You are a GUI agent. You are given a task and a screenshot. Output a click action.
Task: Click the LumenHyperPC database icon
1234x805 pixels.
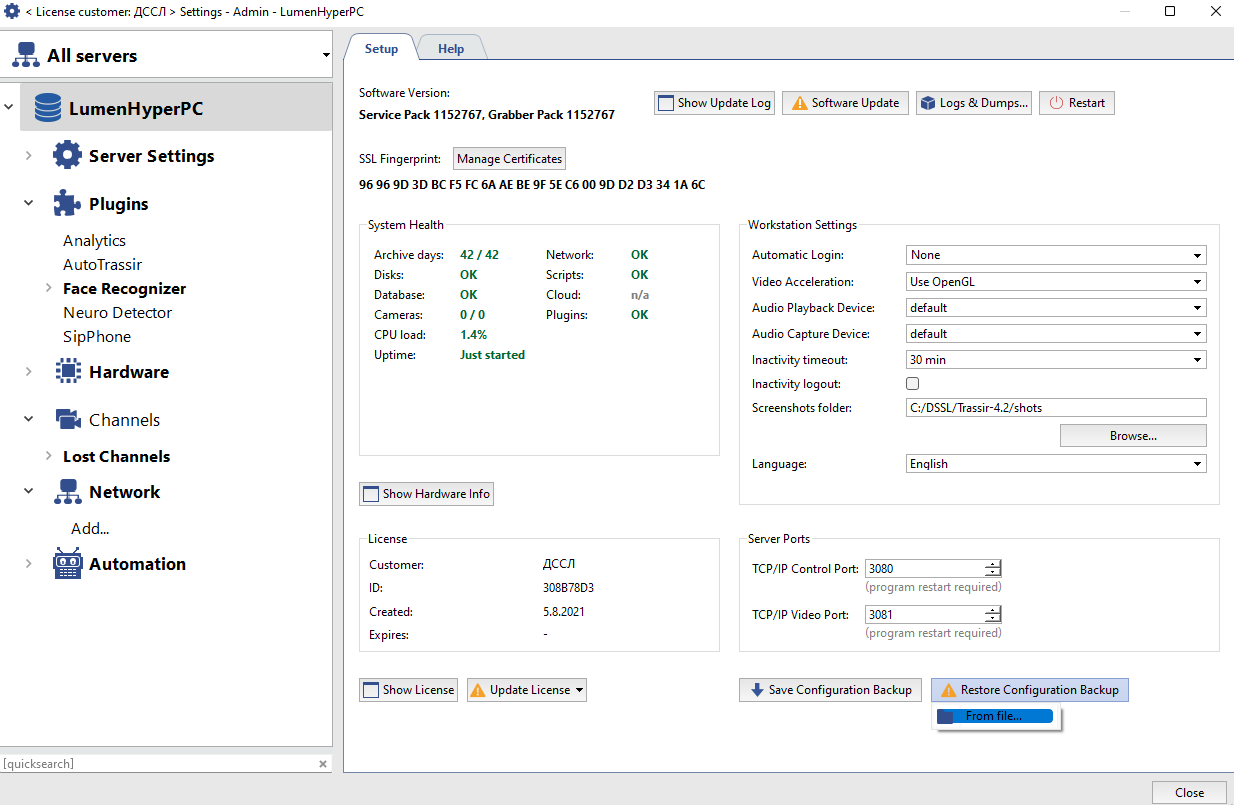tap(47, 108)
